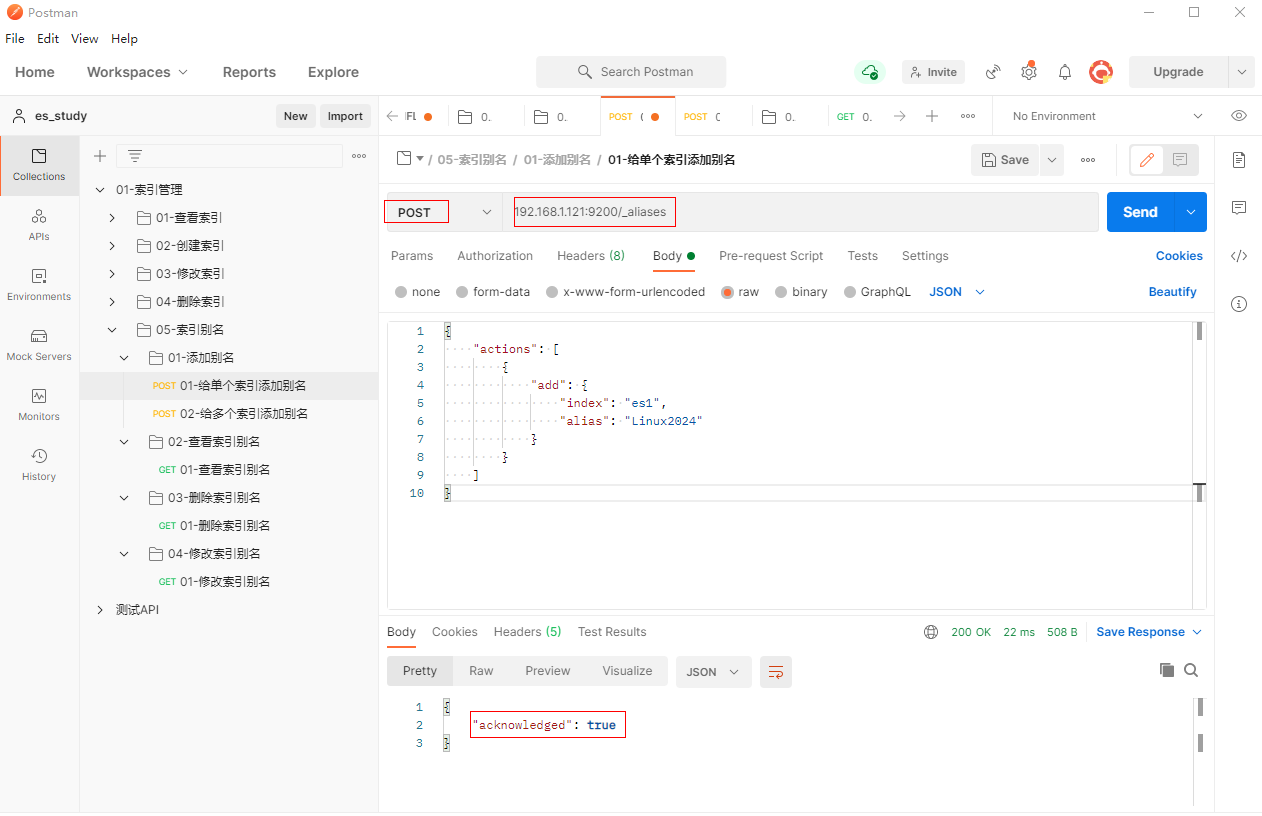Expand the 02-创建索引 folder
1262x816 pixels.
tap(113, 246)
